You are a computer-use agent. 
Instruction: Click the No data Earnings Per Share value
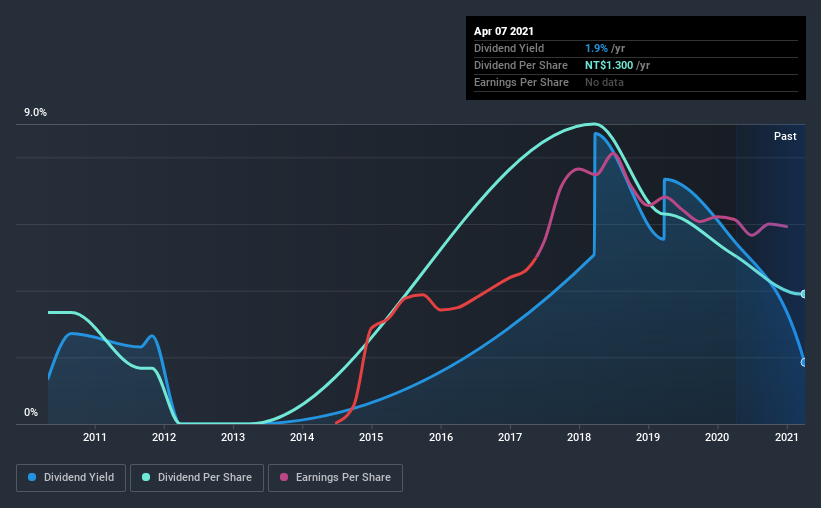(604, 82)
